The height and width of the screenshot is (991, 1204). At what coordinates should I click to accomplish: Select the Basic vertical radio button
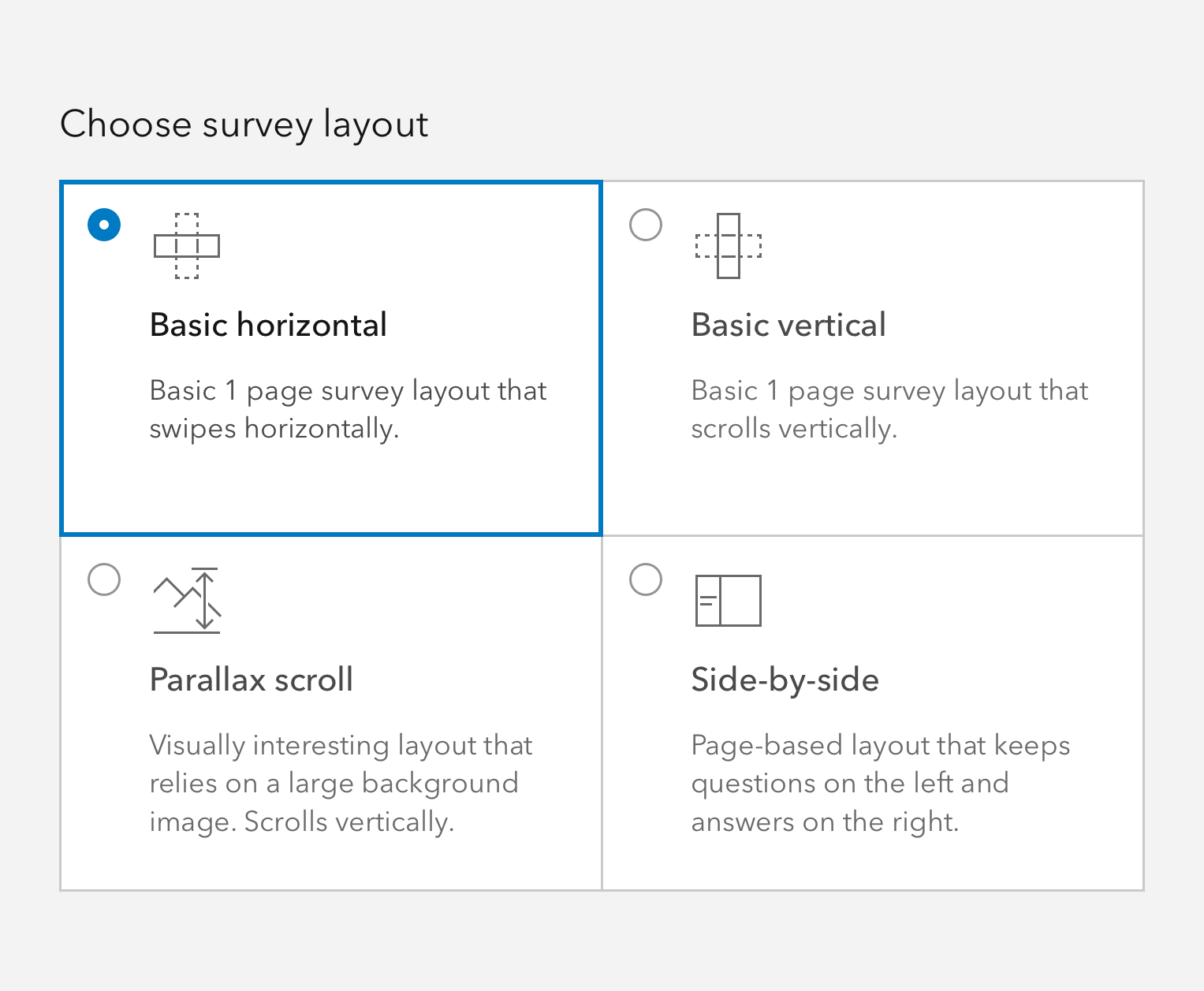click(x=646, y=225)
